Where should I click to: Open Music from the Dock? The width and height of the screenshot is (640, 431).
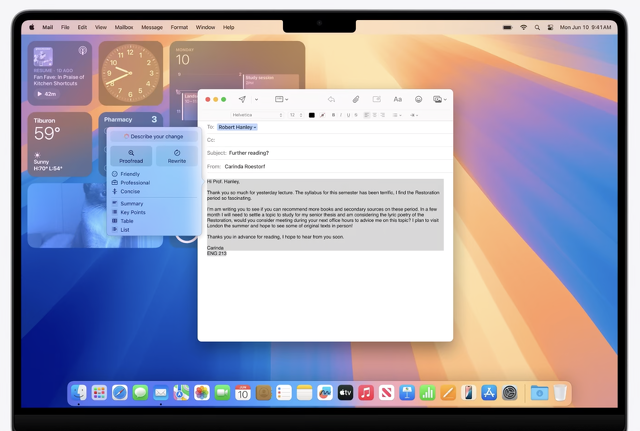(x=366, y=393)
